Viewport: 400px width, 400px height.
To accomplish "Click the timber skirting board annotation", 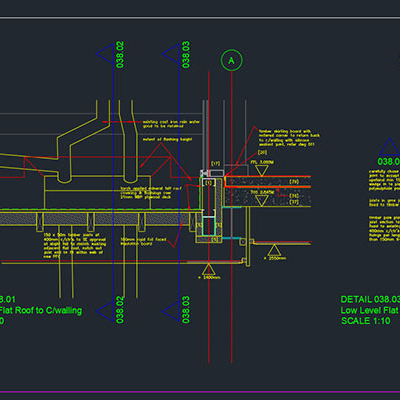I will point(289,138).
